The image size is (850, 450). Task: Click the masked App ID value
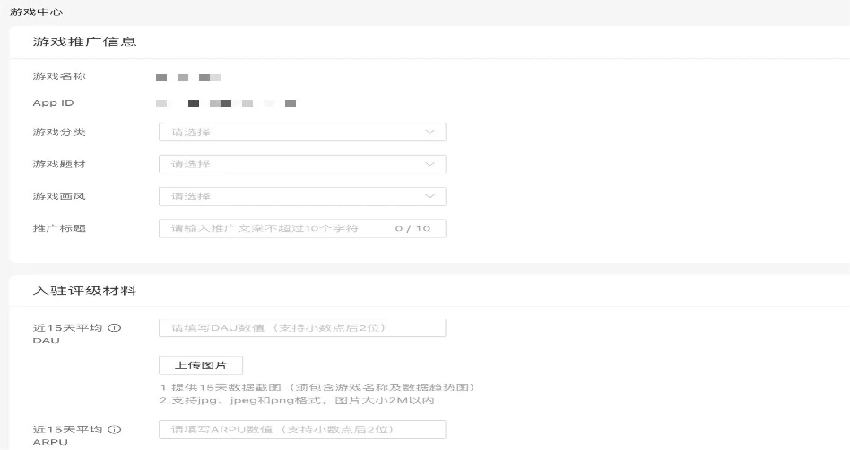[226, 103]
